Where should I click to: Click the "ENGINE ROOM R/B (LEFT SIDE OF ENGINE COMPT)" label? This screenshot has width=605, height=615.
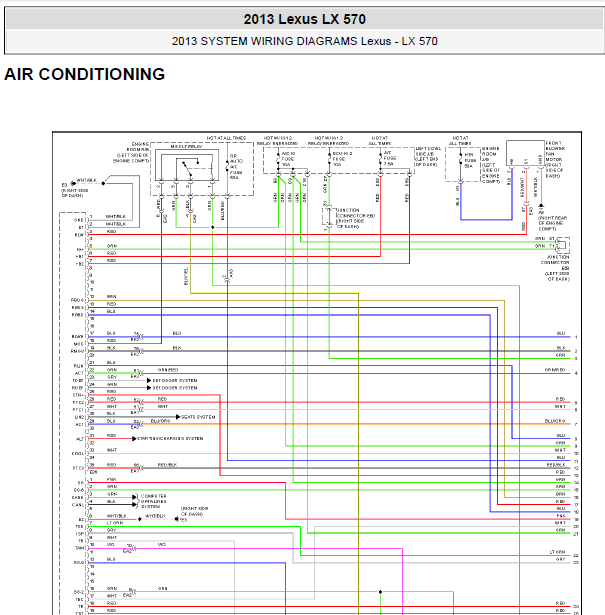tap(131, 153)
